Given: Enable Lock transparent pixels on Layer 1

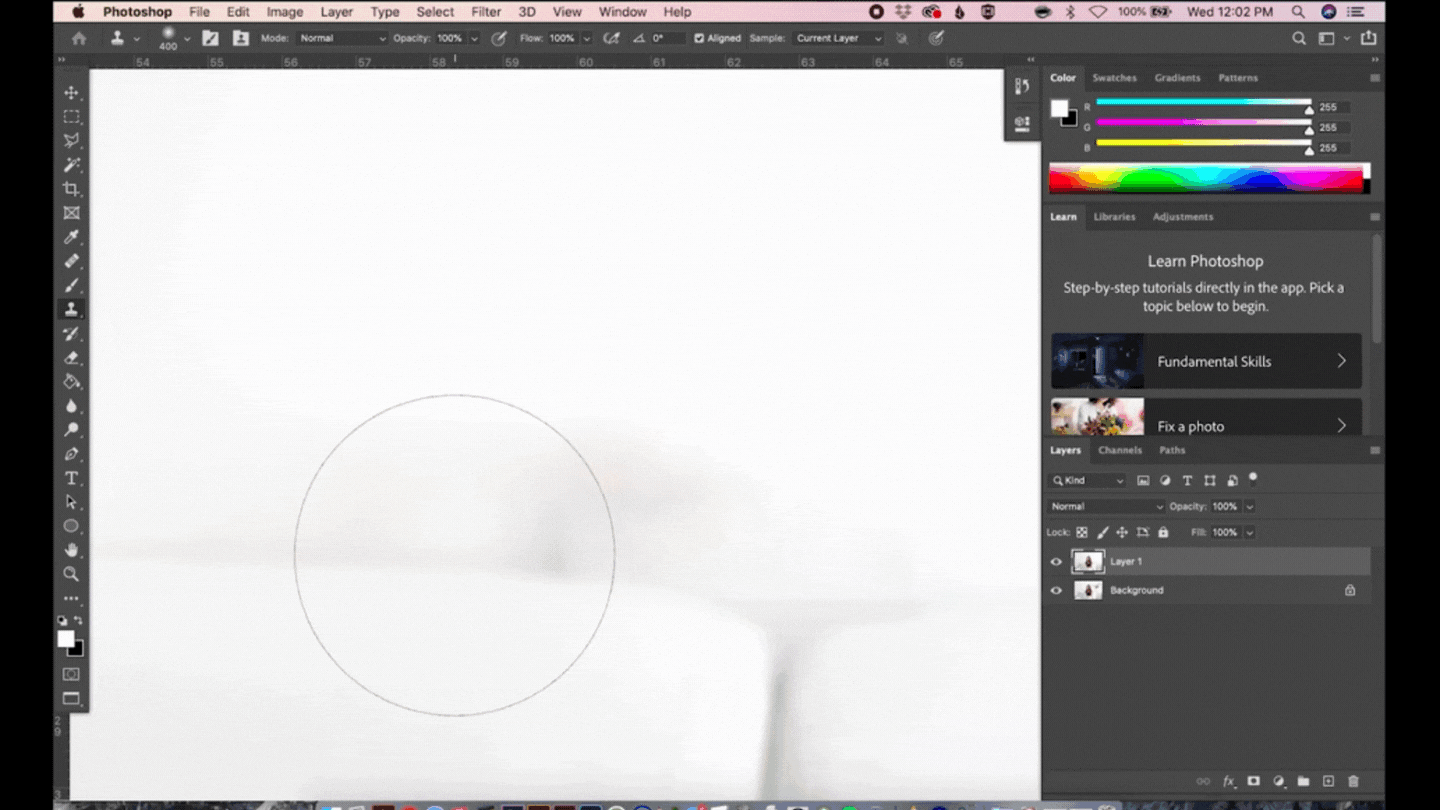Looking at the screenshot, I should pyautogui.click(x=1082, y=532).
